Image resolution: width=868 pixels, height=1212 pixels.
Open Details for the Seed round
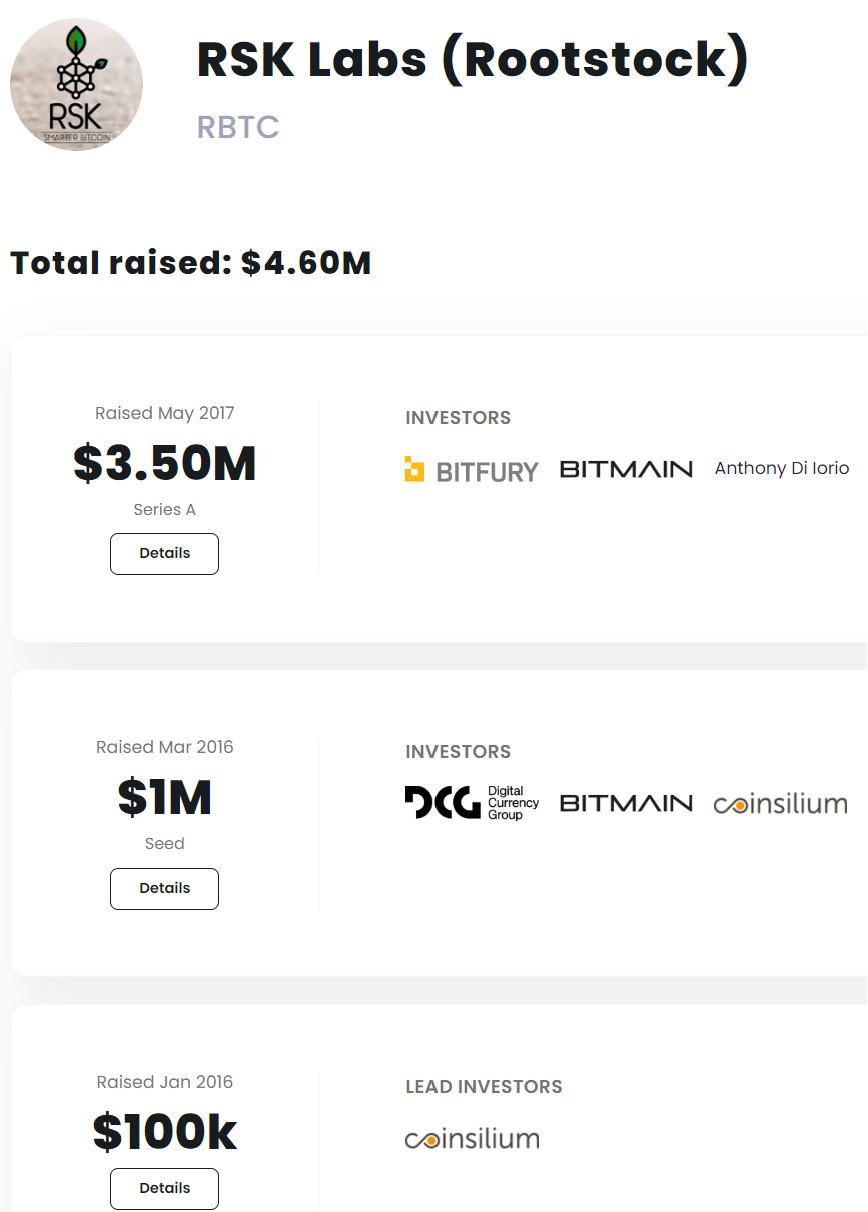click(164, 888)
